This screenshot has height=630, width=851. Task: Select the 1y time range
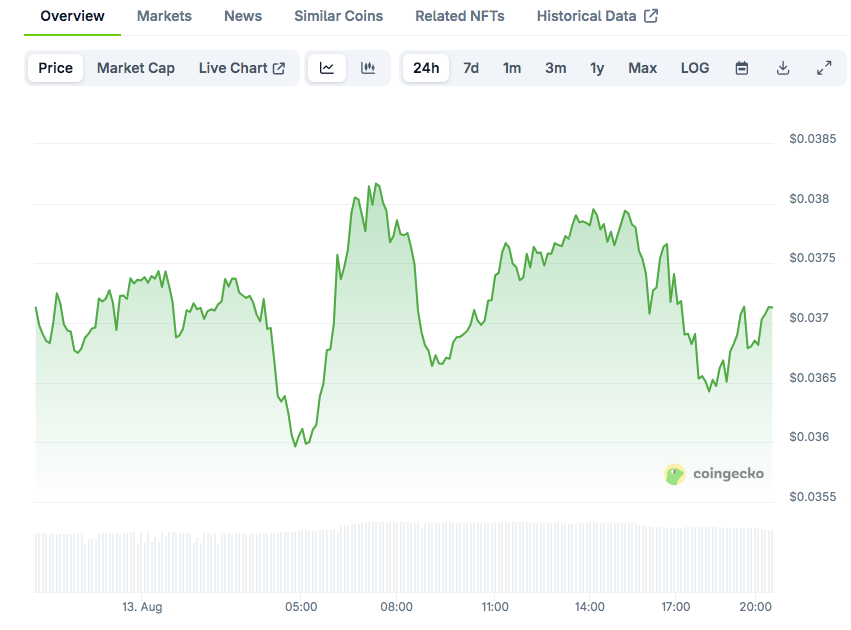coord(597,68)
